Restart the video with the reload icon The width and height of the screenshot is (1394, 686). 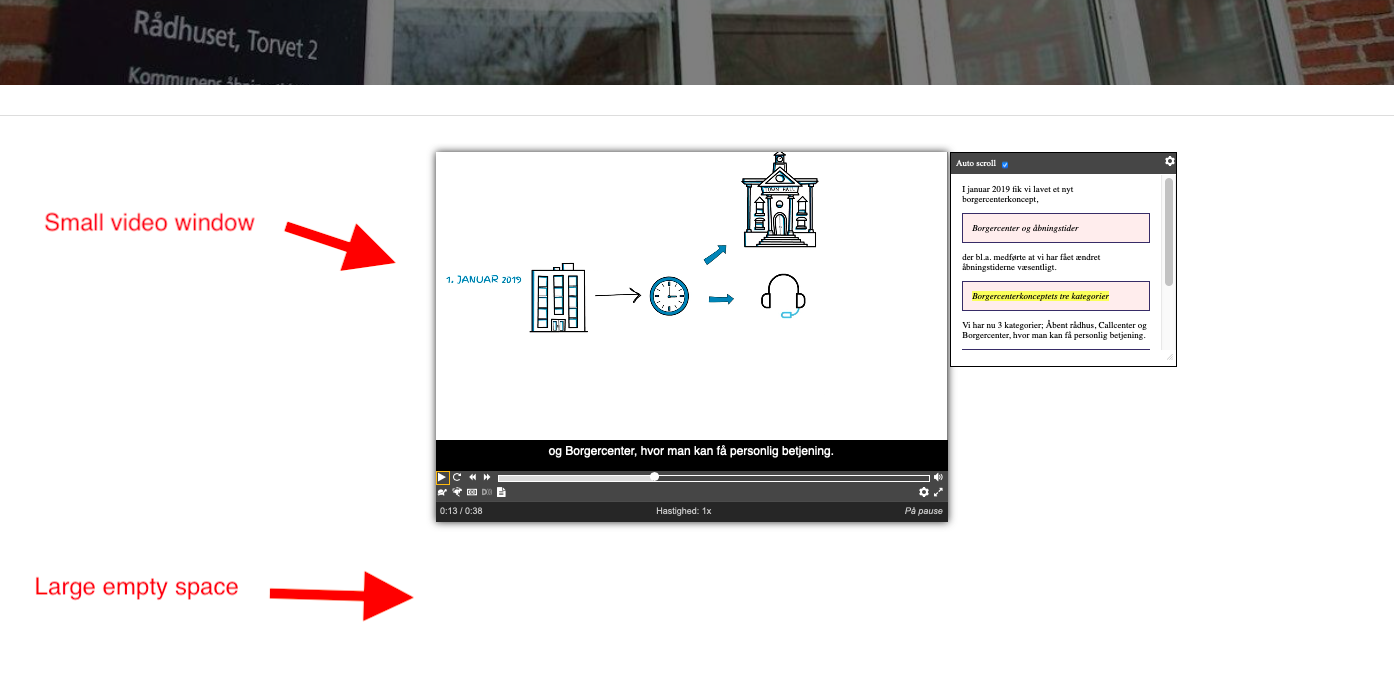pyautogui.click(x=457, y=477)
